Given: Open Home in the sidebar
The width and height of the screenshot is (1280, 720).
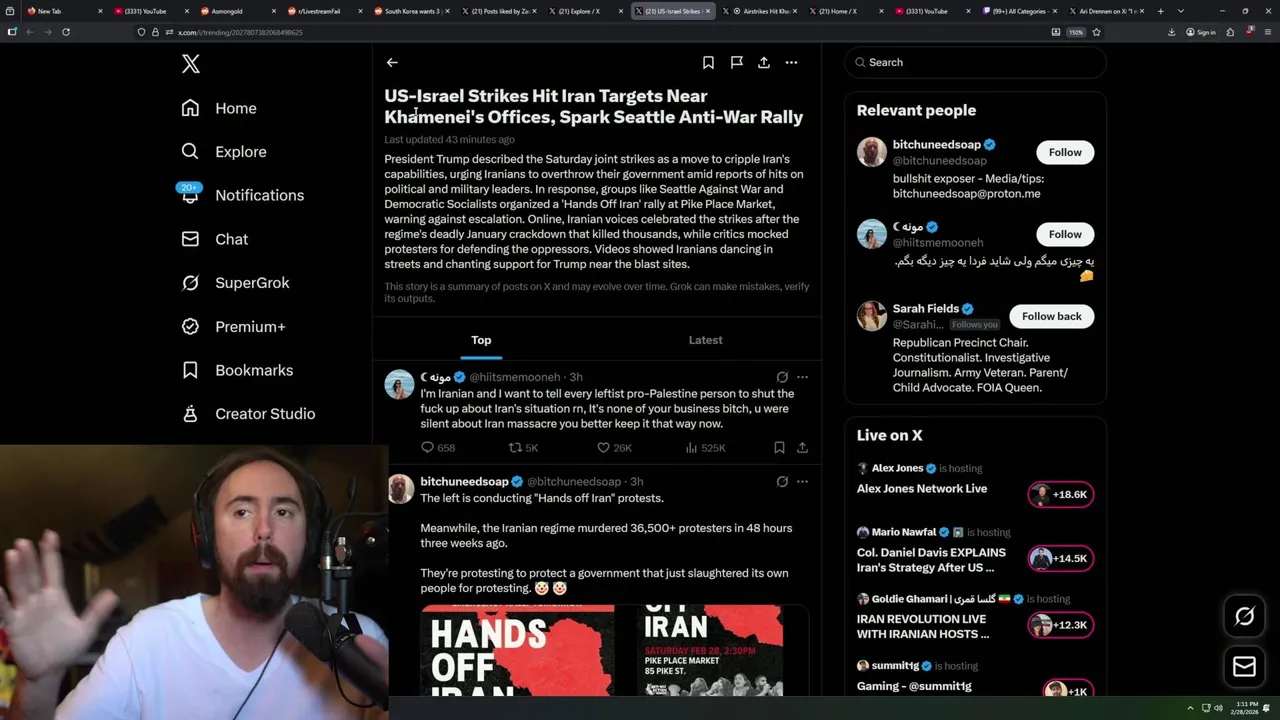Looking at the screenshot, I should (219, 108).
